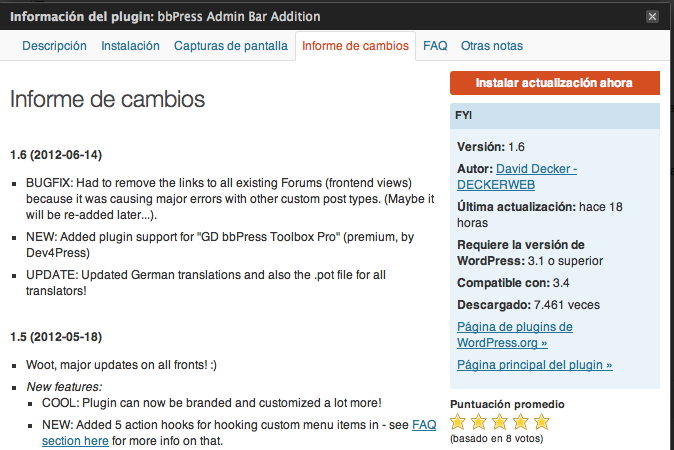Click the FYI panel header
The image size is (674, 450).
coord(555,115)
